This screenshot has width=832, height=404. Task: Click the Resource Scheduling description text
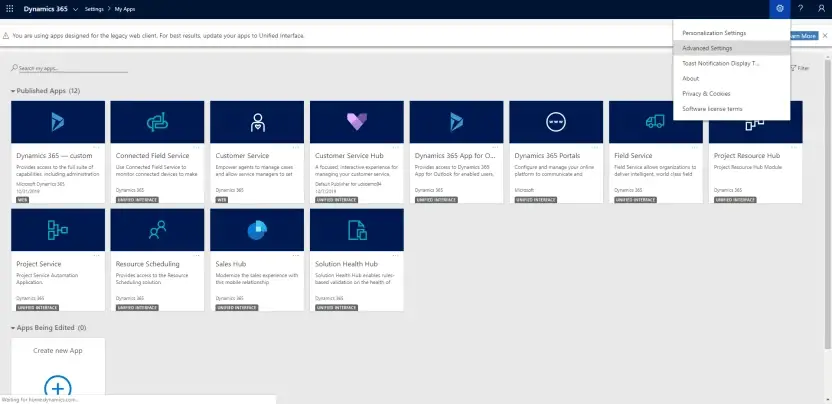pyautogui.click(x=152, y=279)
